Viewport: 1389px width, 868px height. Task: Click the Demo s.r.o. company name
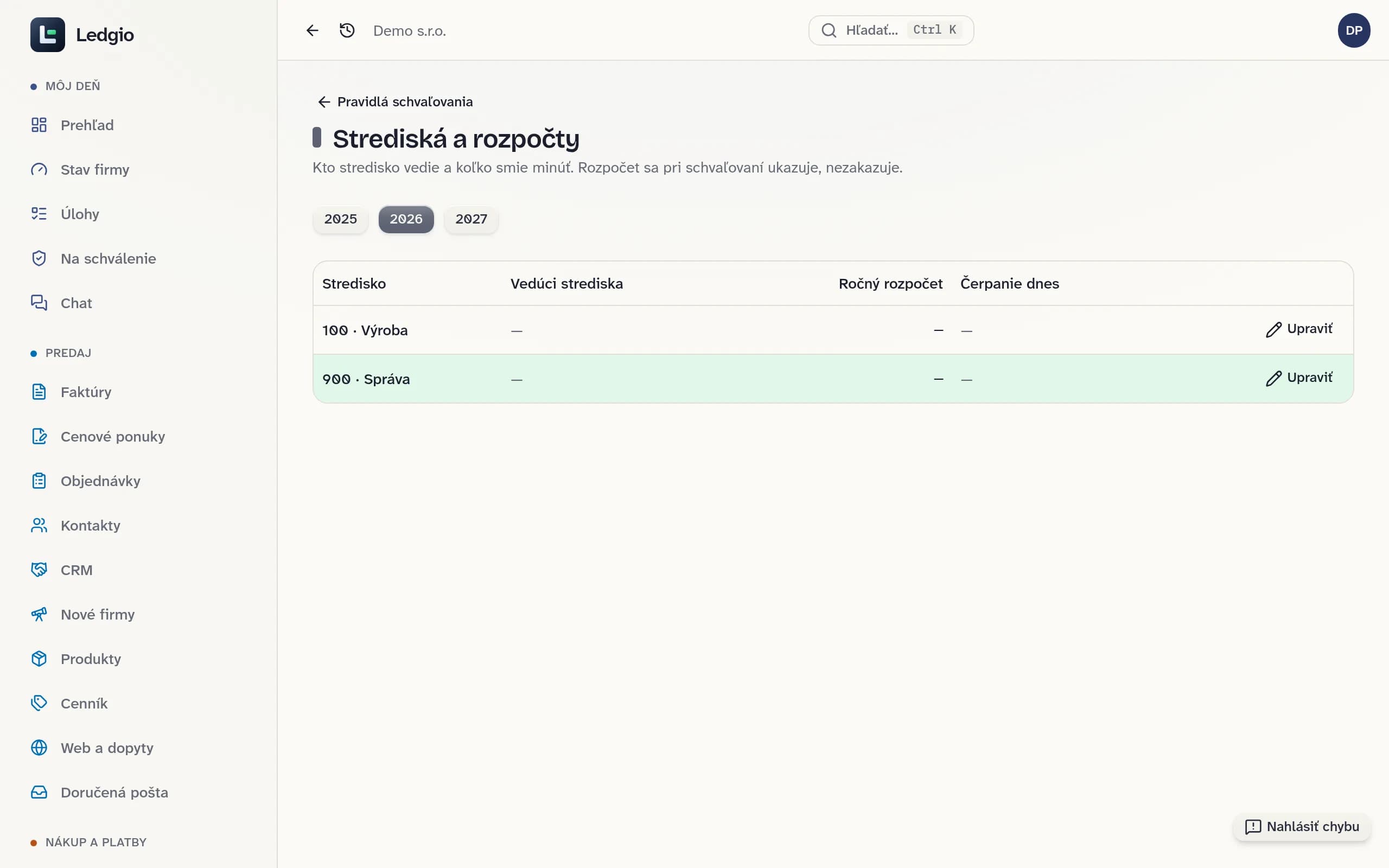(x=409, y=31)
